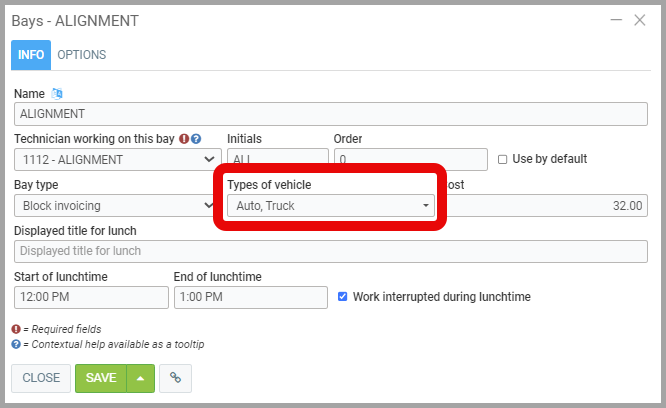Image resolution: width=666 pixels, height=408 pixels.
Task: Open the Technician working on this bay dropdown
Action: point(117,159)
